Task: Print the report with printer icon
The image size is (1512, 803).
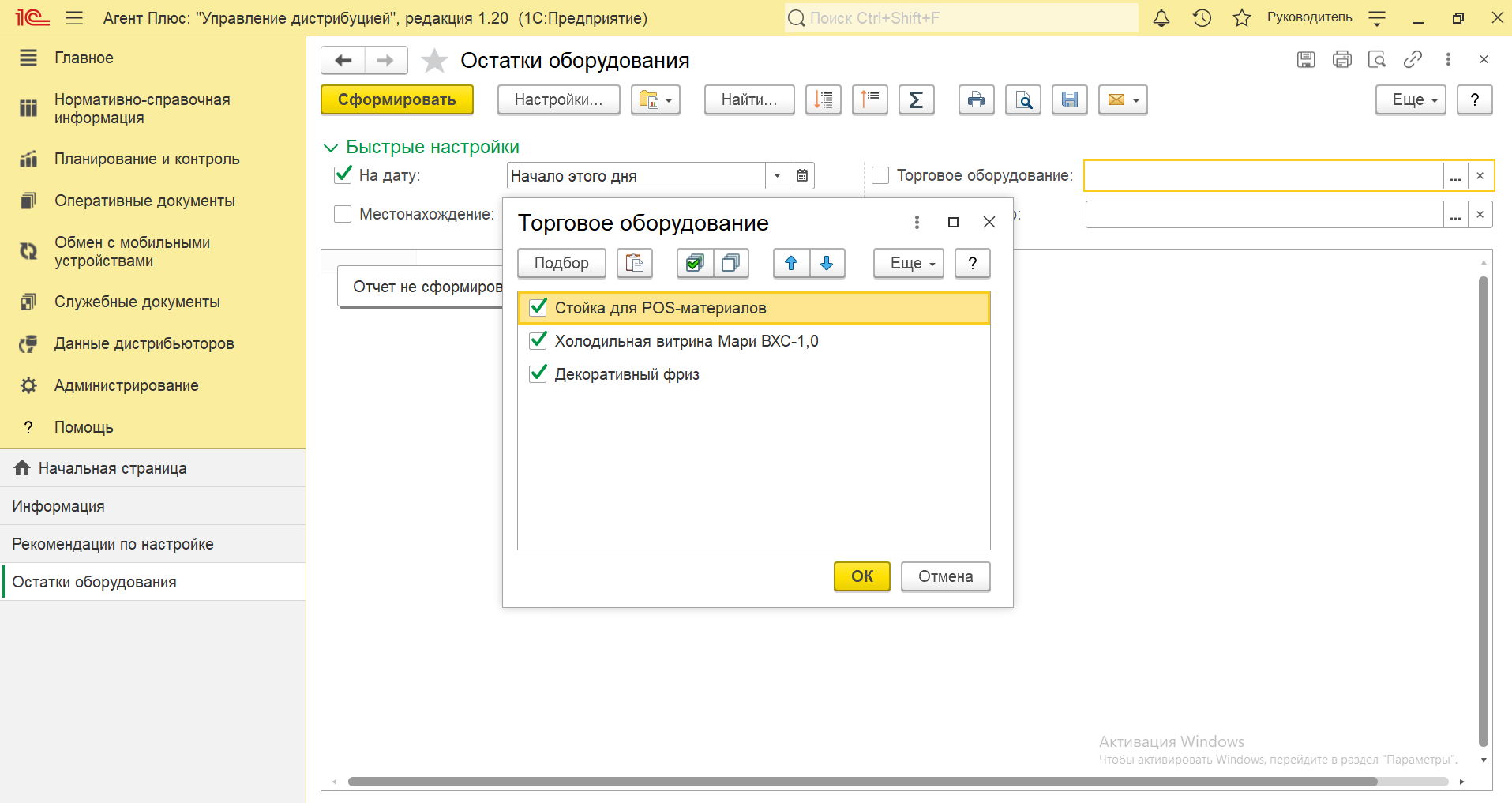Action: [x=976, y=99]
